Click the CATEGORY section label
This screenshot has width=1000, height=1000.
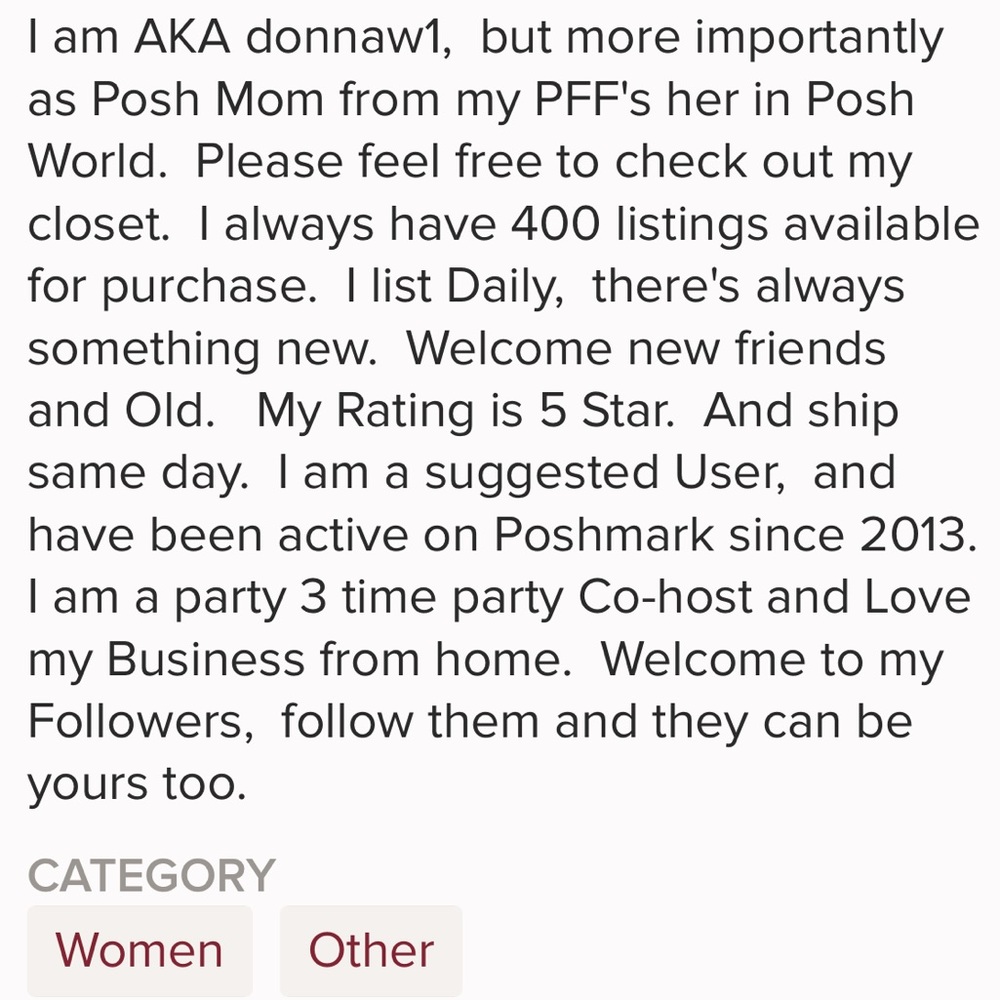tap(150, 872)
